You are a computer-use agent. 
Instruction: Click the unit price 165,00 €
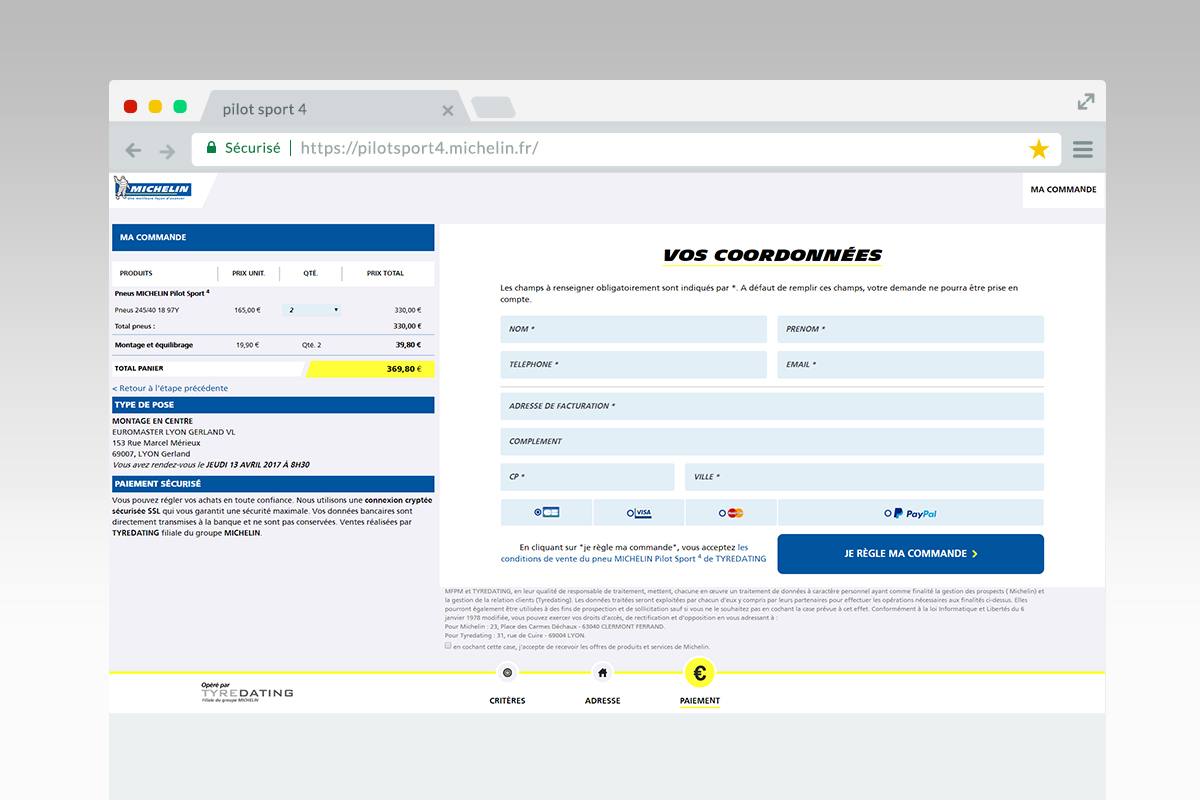247,310
